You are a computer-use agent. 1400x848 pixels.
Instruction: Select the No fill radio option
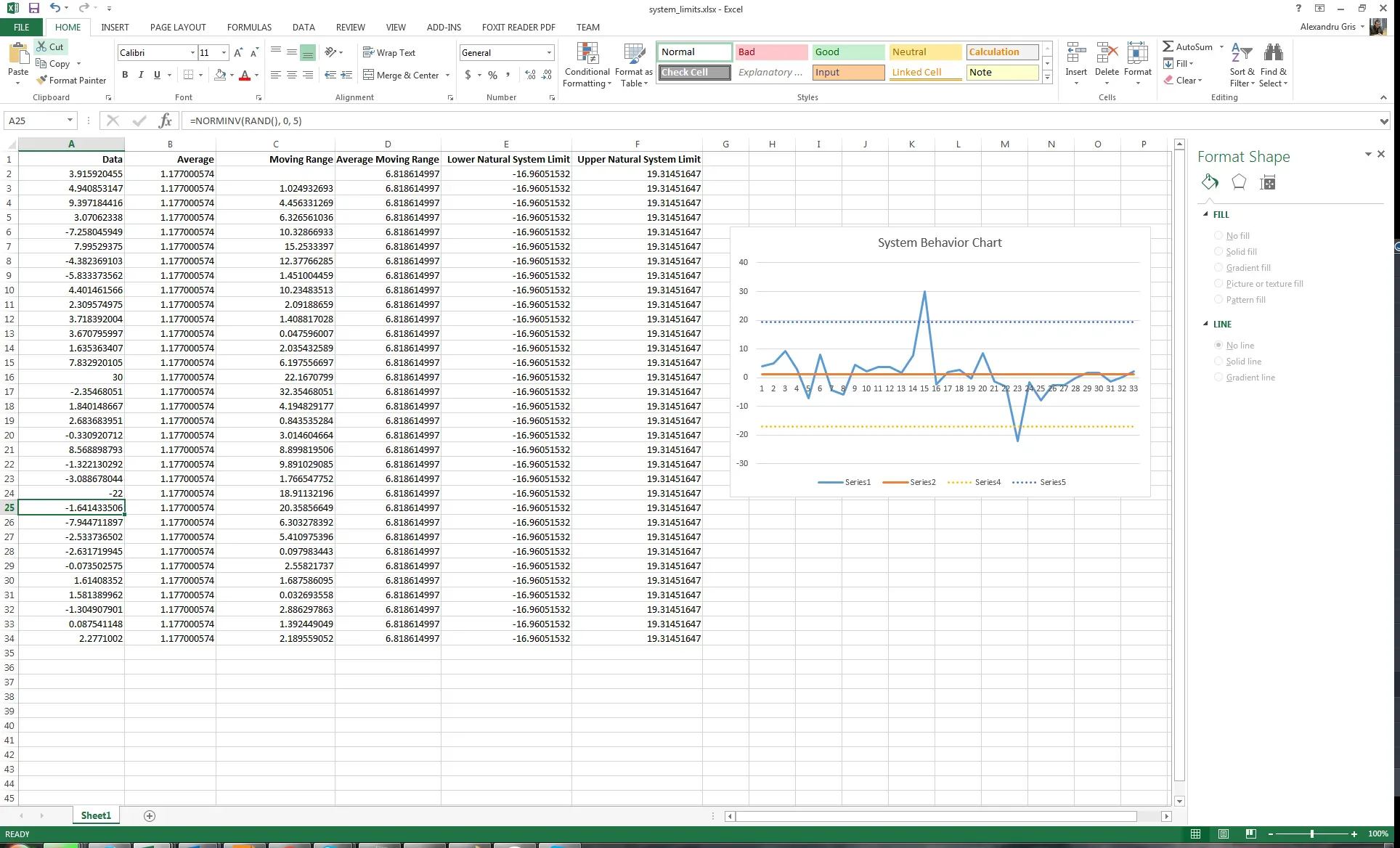(x=1219, y=235)
